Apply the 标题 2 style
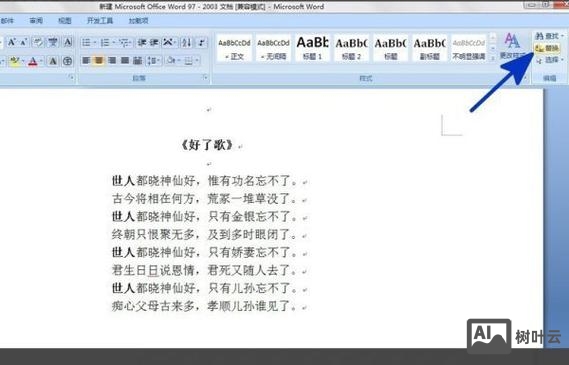This screenshot has height=365, width=569. click(x=351, y=48)
